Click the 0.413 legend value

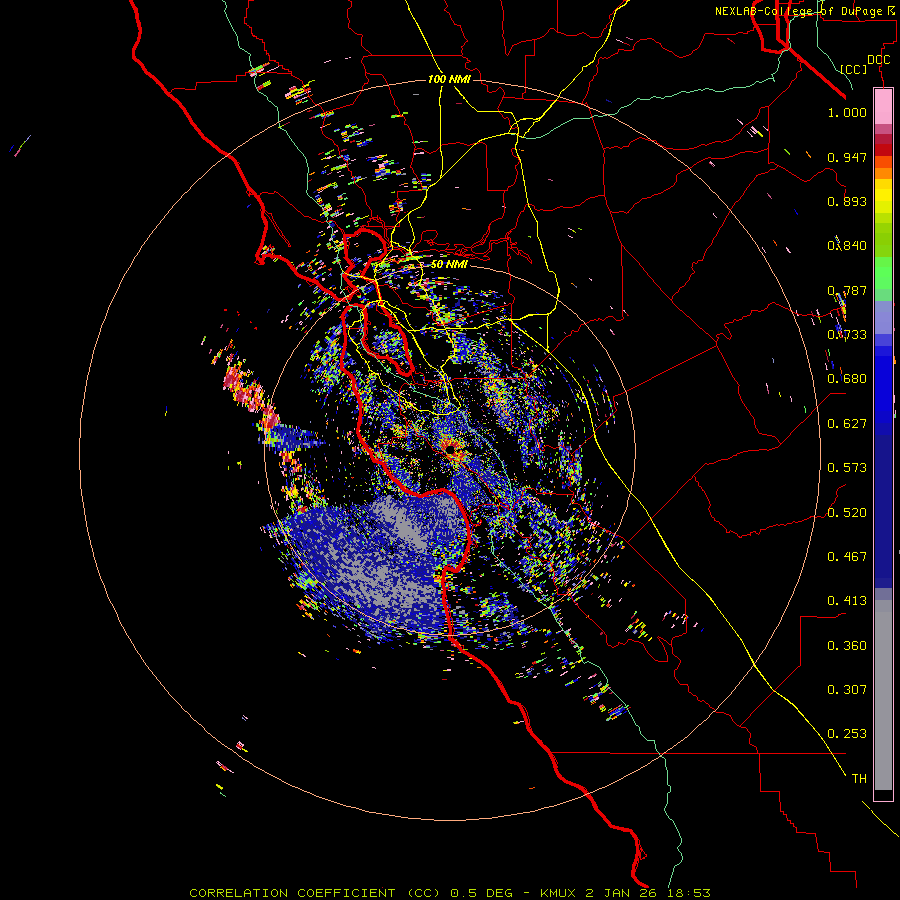847,601
